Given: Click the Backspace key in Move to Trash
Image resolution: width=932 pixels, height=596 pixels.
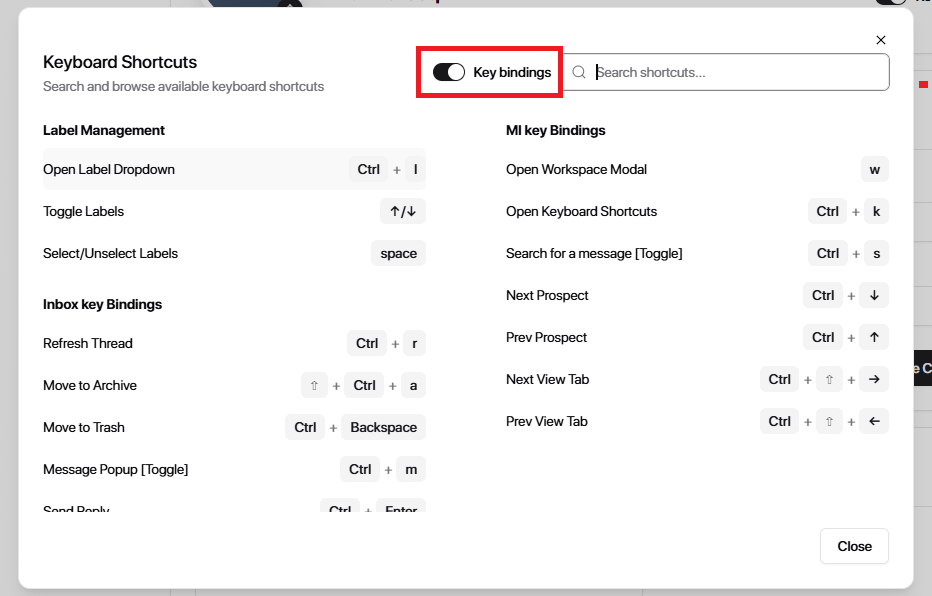Looking at the screenshot, I should pyautogui.click(x=383, y=427).
